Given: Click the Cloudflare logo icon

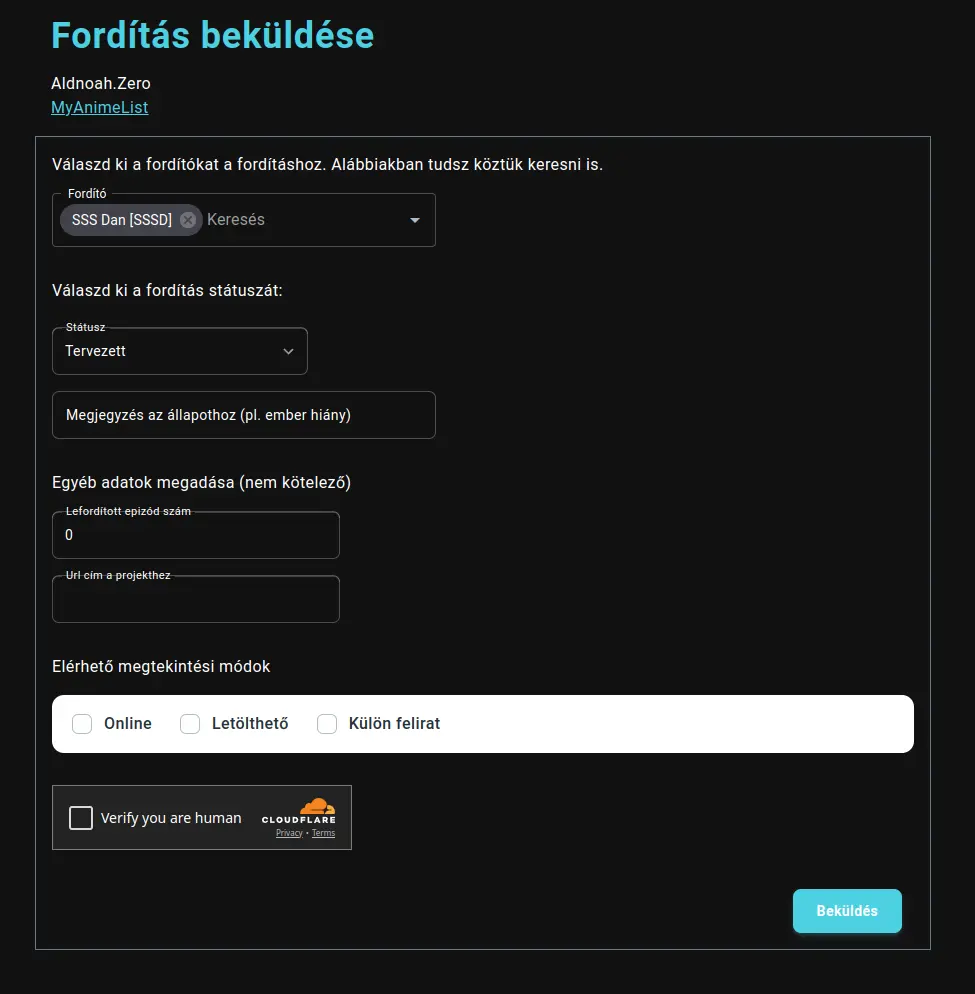Looking at the screenshot, I should 318,807.
